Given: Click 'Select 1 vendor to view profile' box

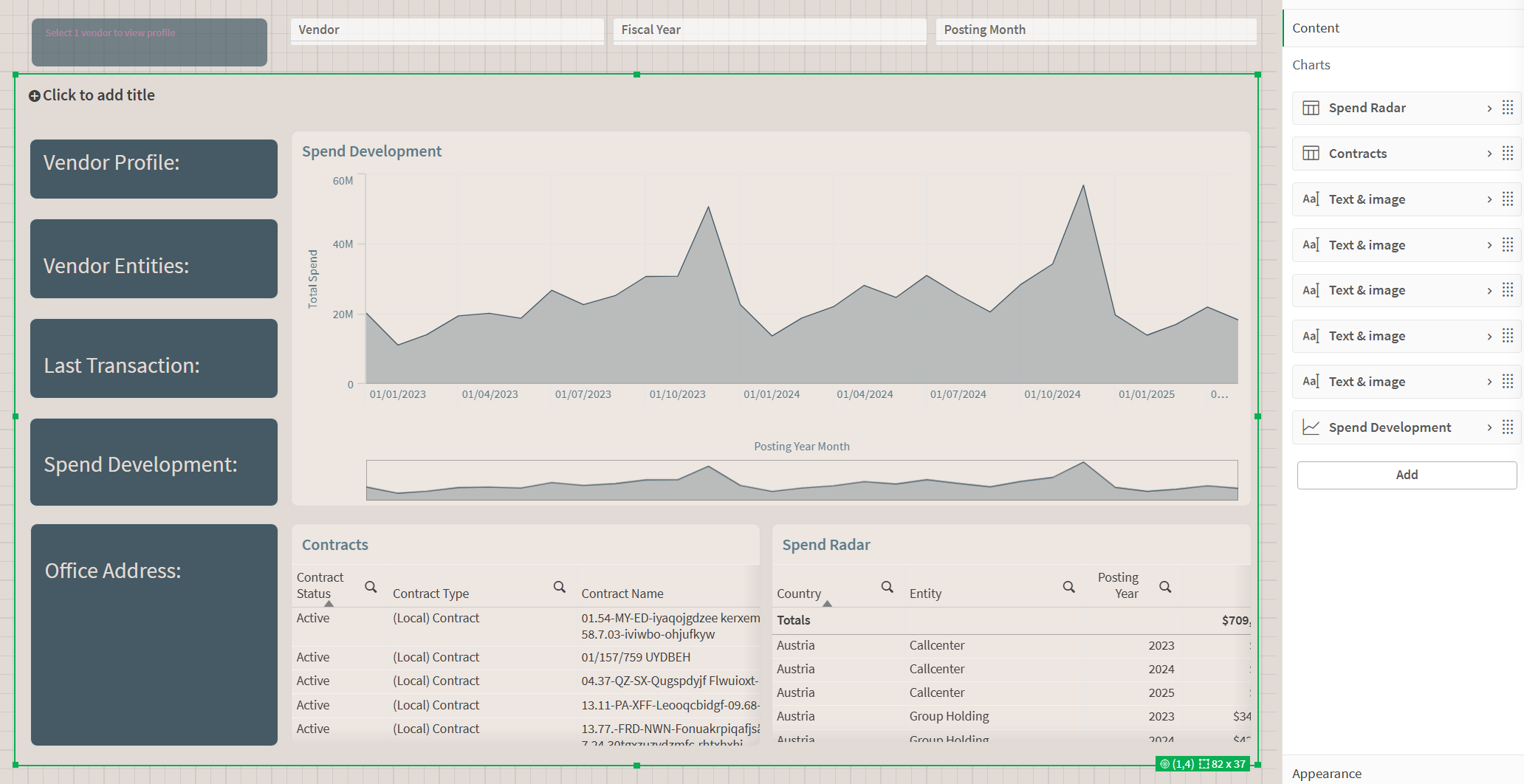Looking at the screenshot, I should [149, 42].
